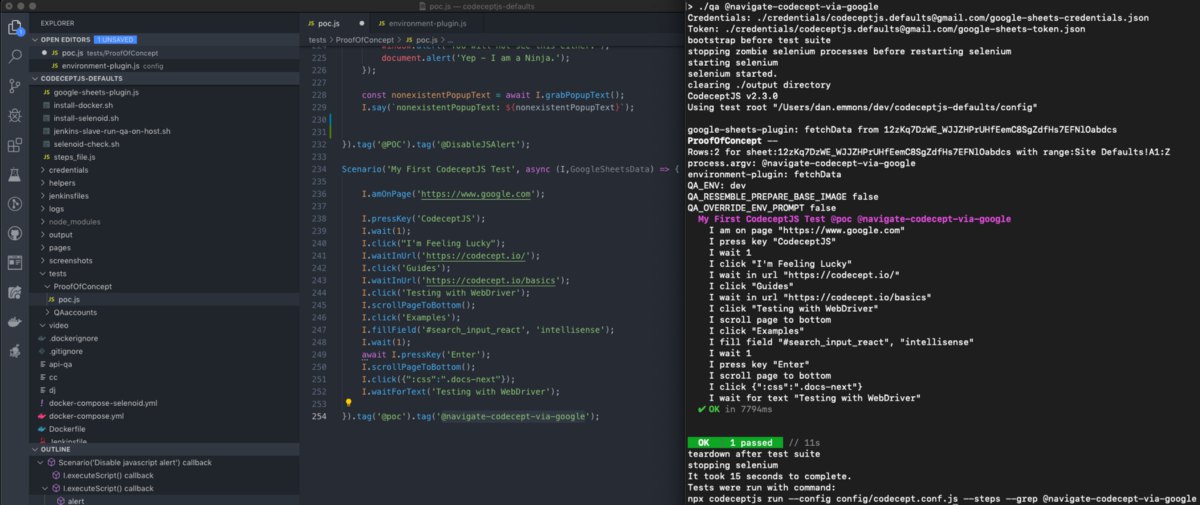Open the Docker whale icon in activity bar

(x=14, y=322)
